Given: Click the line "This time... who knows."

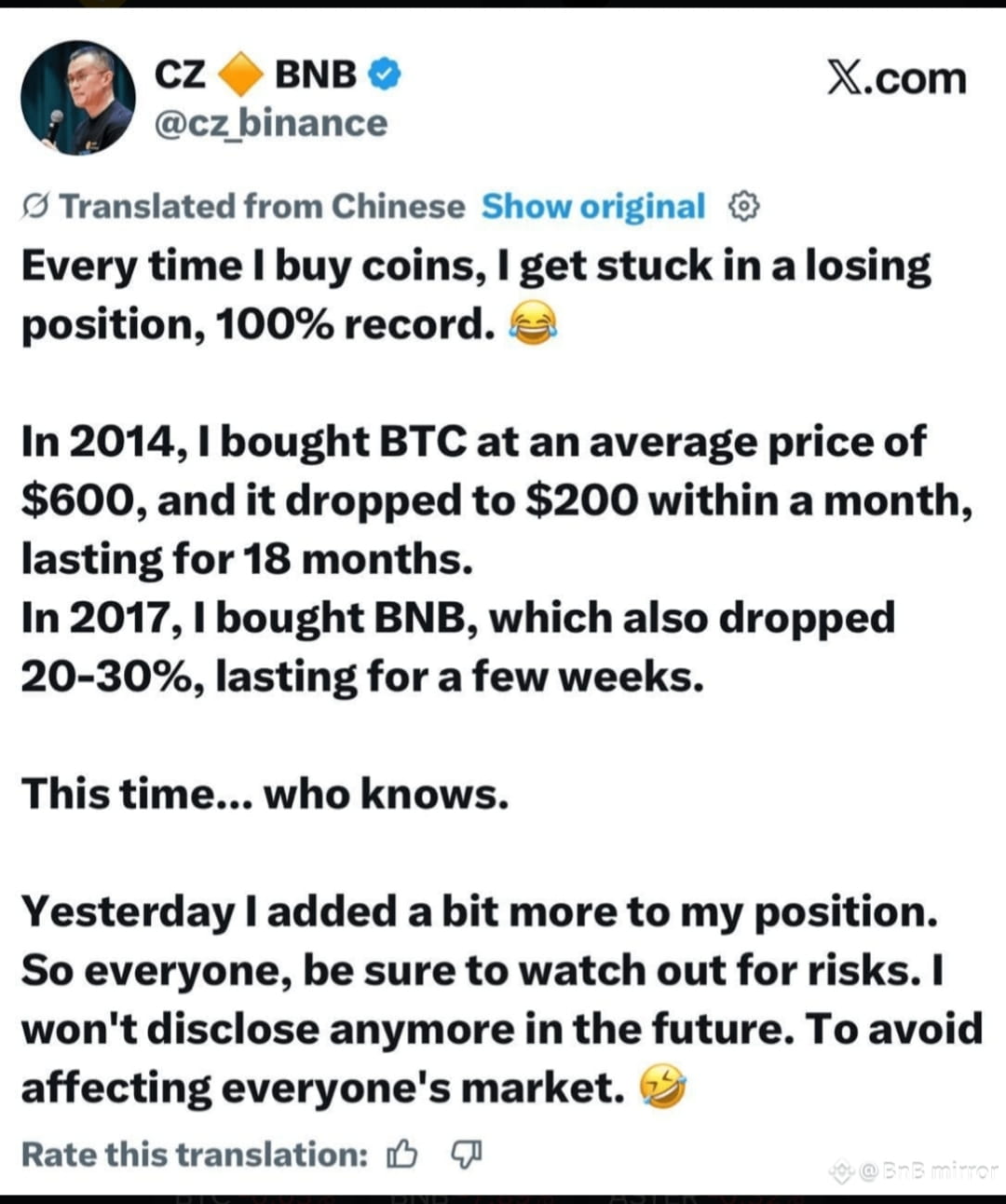Looking at the screenshot, I should pyautogui.click(x=265, y=795).
